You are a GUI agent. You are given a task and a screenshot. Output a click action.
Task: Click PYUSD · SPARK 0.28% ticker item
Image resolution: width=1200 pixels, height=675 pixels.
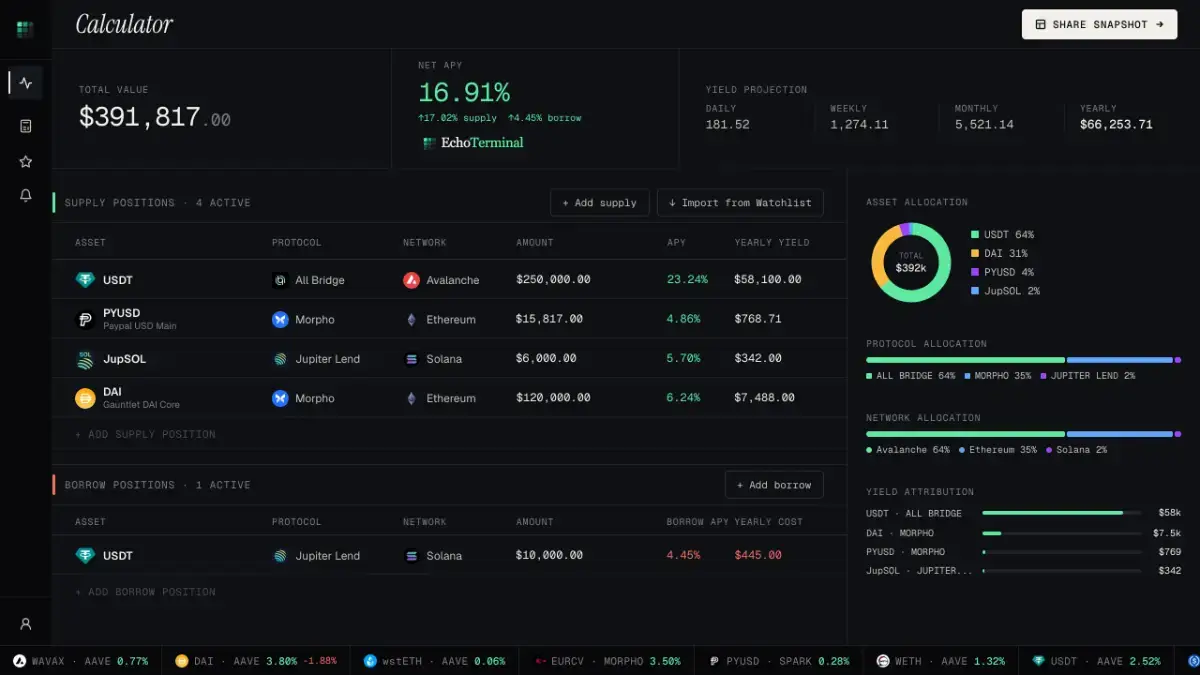click(780, 661)
